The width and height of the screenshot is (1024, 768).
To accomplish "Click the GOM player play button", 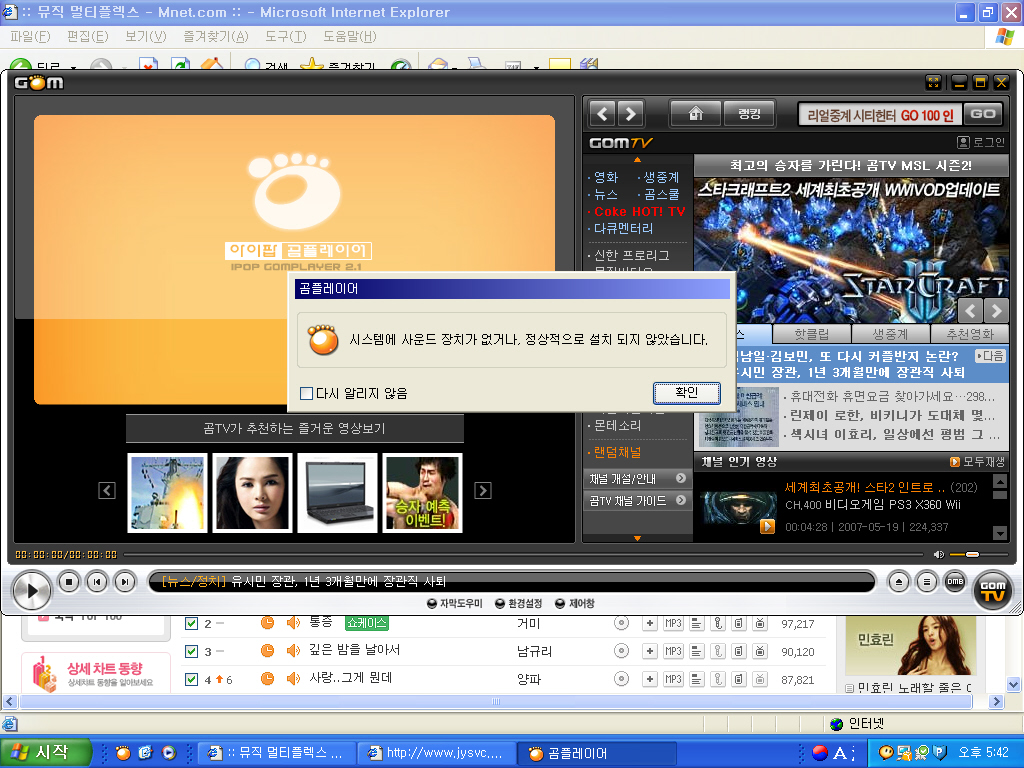I will 31,590.
